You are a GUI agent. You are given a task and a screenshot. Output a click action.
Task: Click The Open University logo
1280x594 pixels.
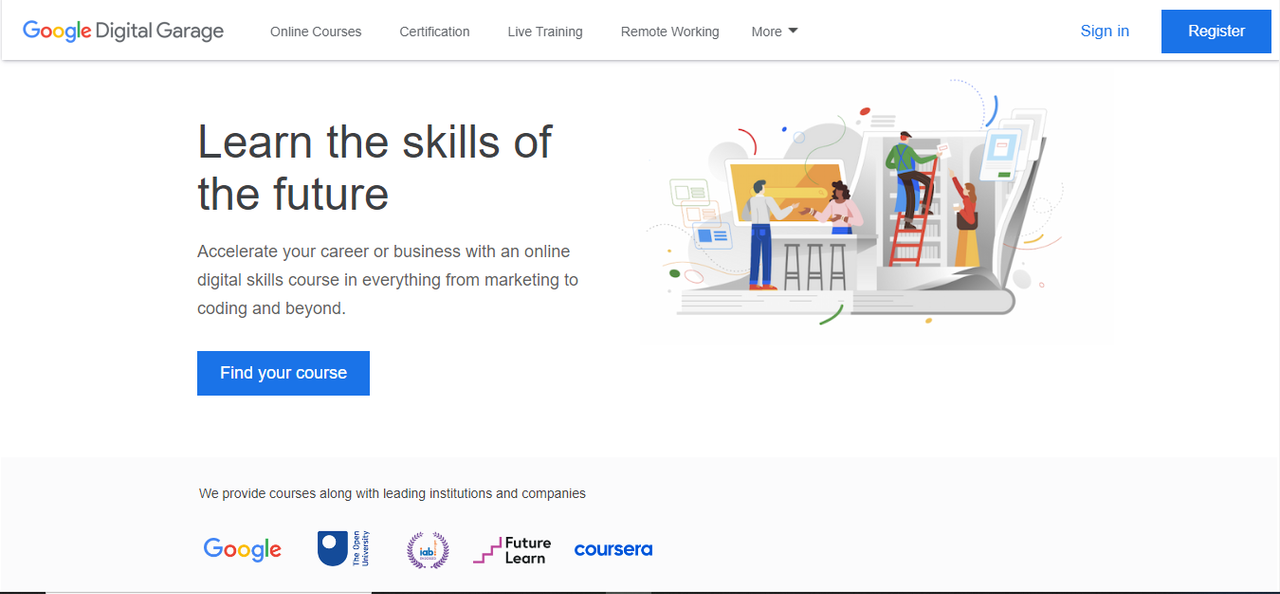(344, 549)
